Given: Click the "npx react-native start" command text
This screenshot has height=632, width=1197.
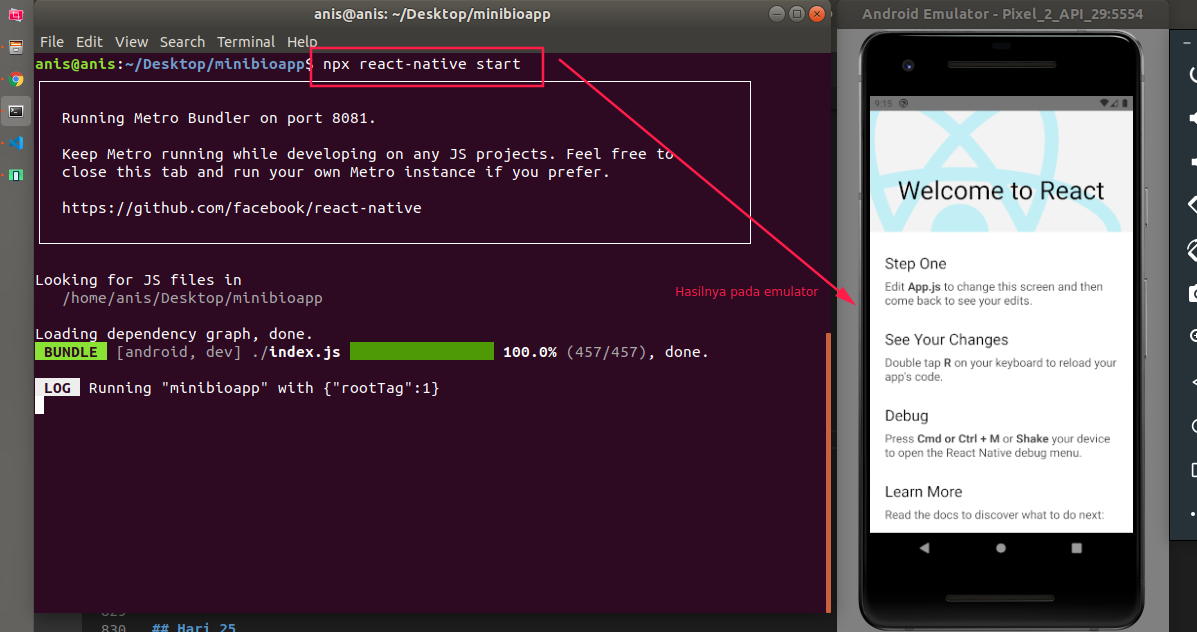Looking at the screenshot, I should (421, 64).
